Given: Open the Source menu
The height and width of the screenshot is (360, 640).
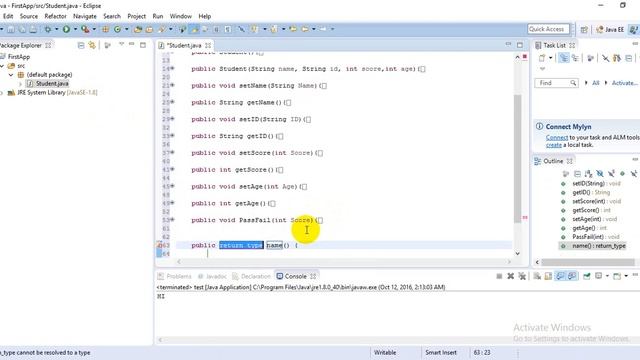Looking at the screenshot, I should (29, 16).
